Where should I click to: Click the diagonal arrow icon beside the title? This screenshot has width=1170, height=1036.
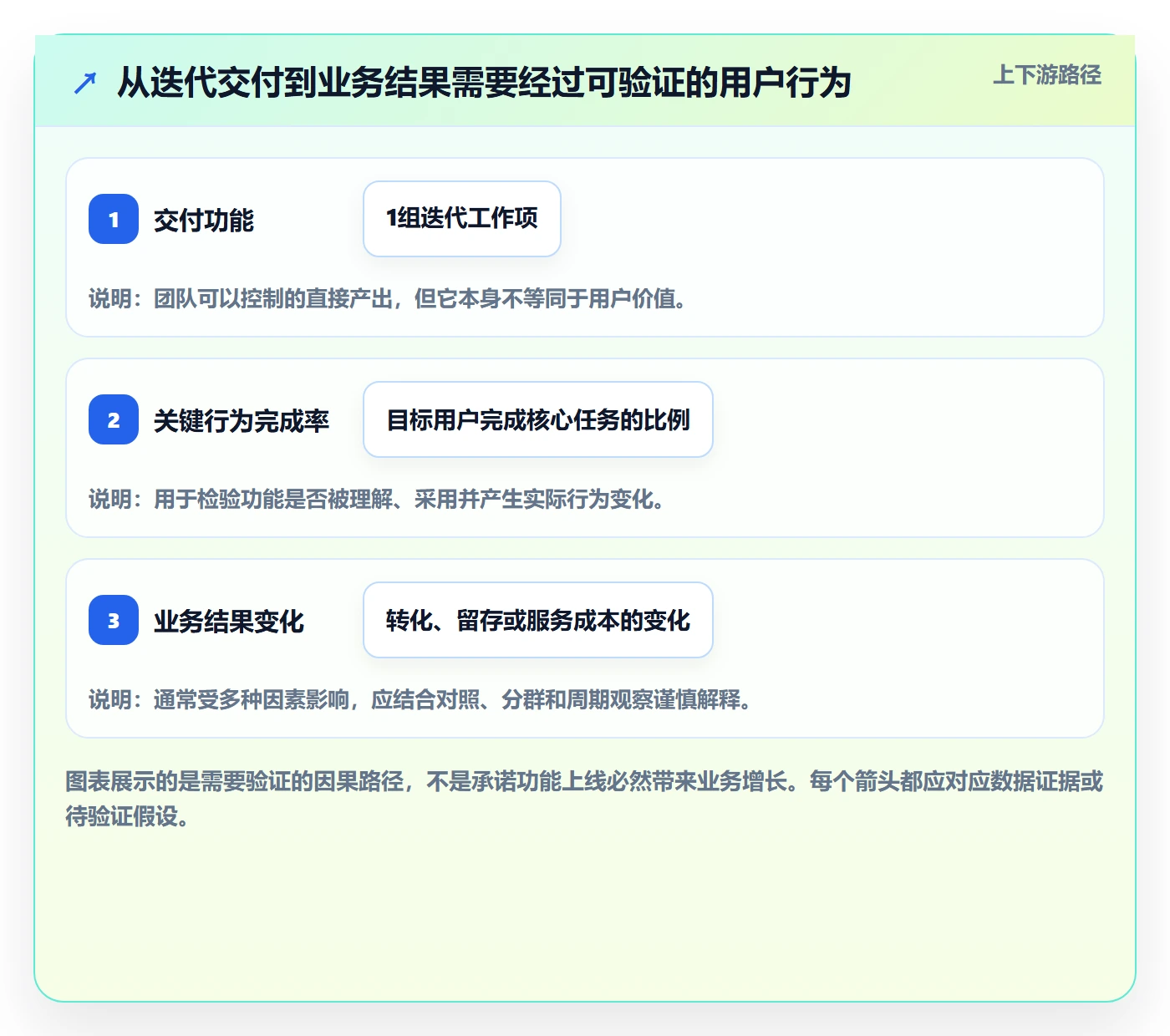tap(85, 83)
